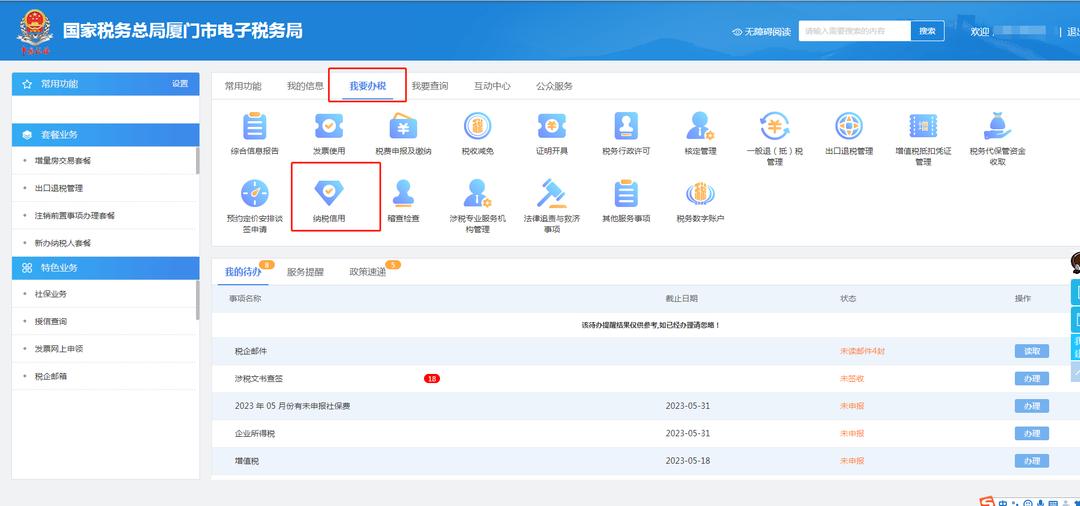The image size is (1080, 506).
Task: Open 预约定价安排谈签申请 compass icon
Action: coord(254,194)
